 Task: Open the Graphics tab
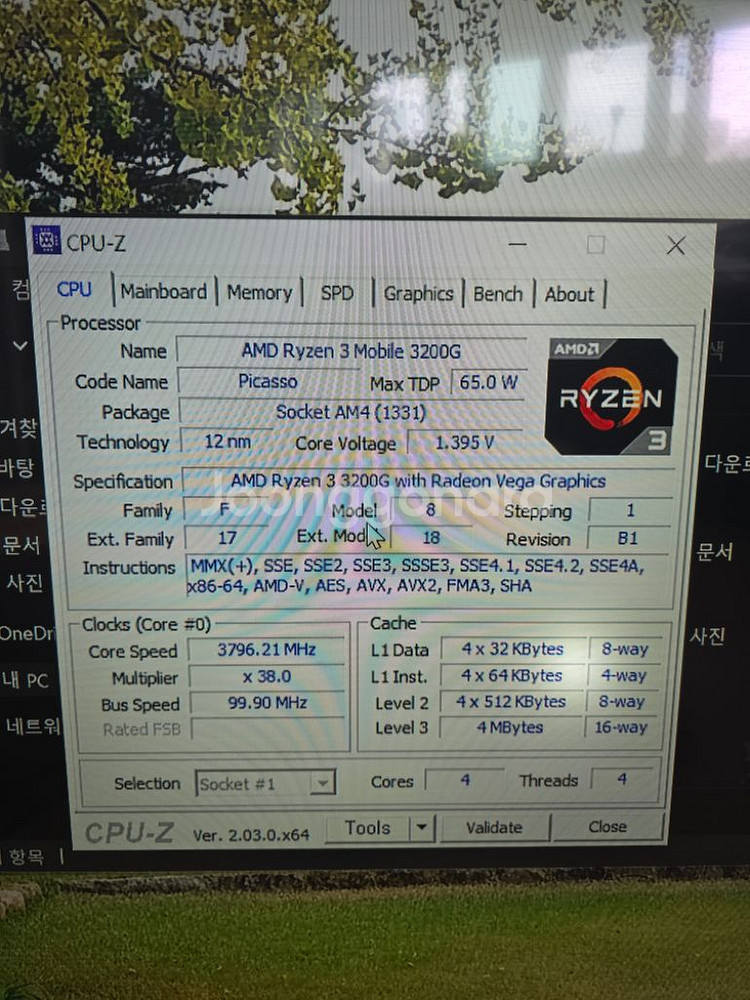[418, 294]
